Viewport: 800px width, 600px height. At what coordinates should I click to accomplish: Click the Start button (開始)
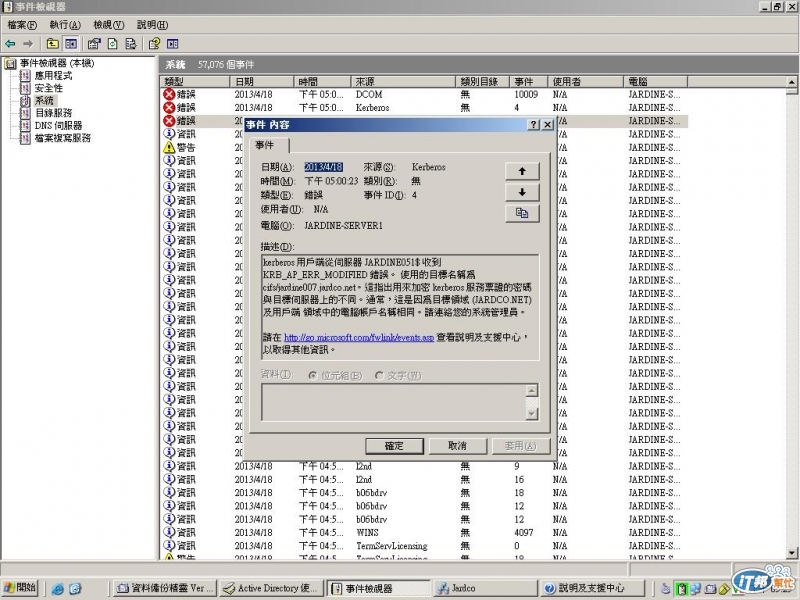pos(19,588)
